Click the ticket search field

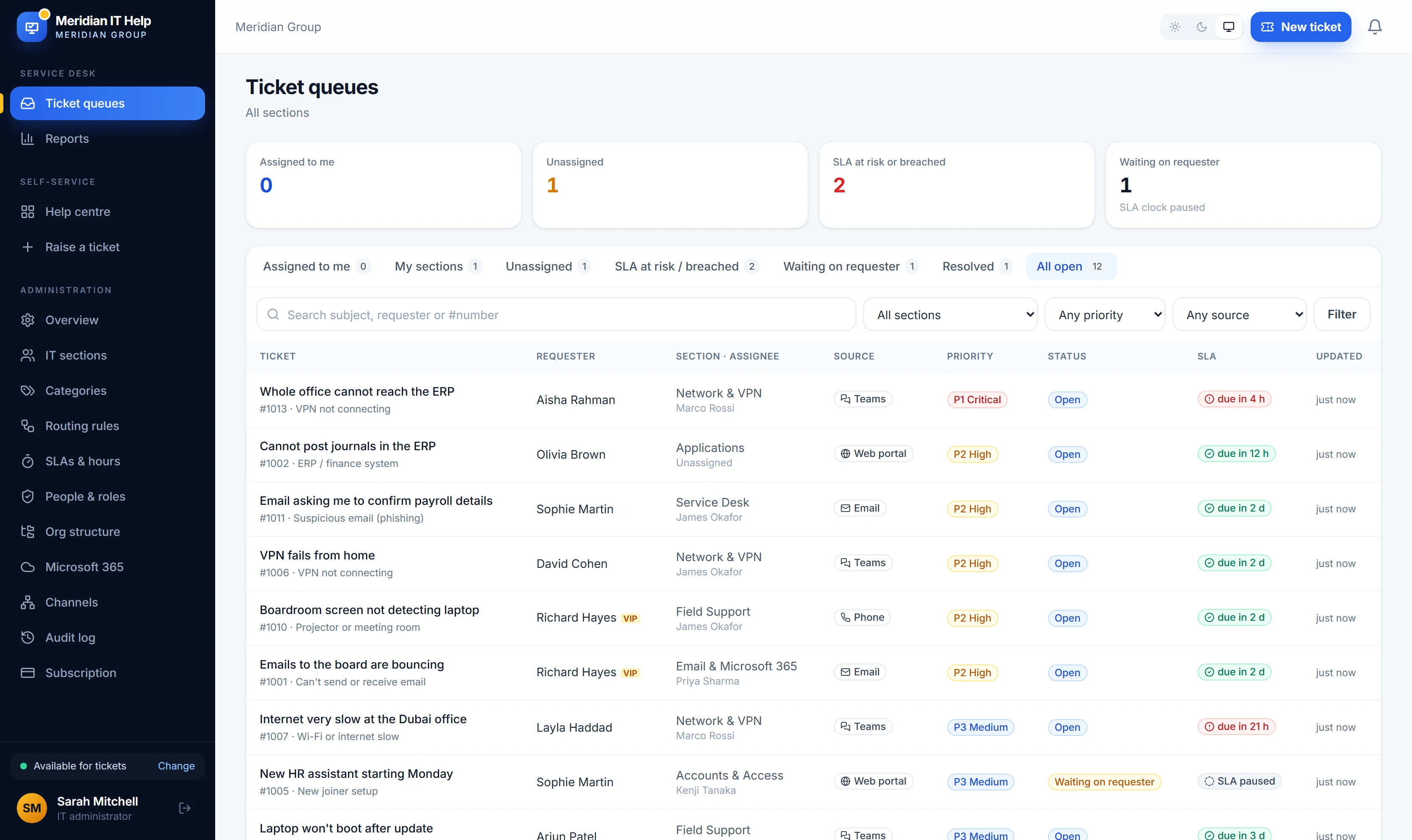pyautogui.click(x=556, y=315)
